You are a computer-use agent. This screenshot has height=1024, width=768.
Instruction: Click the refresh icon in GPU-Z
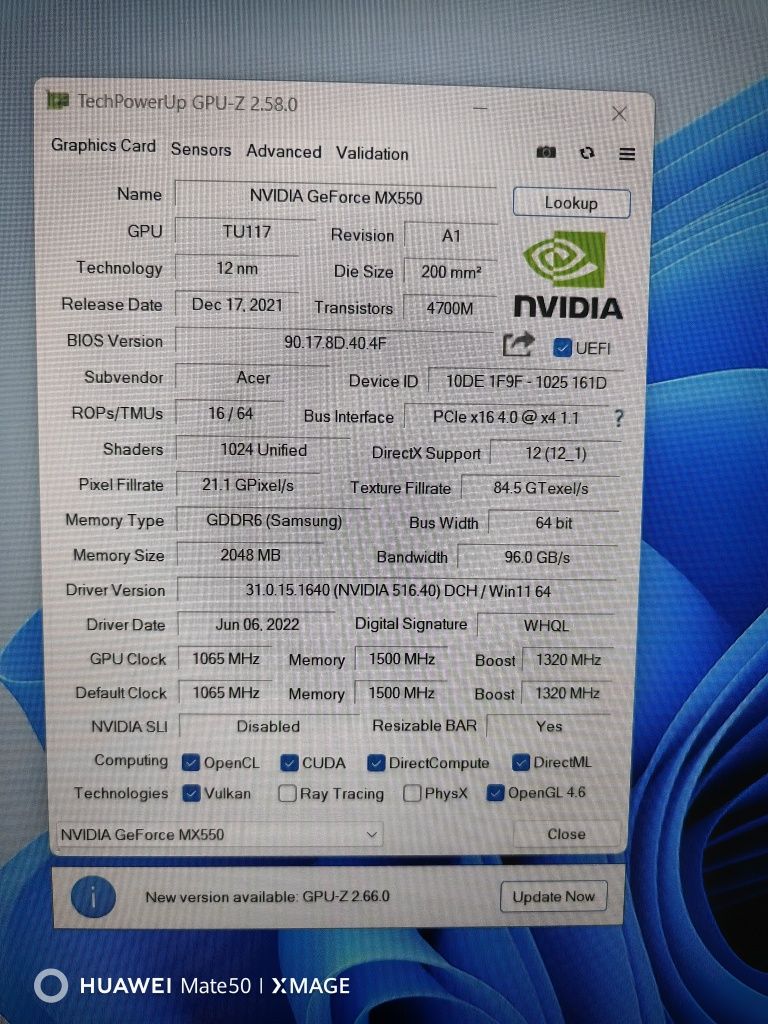click(x=587, y=153)
